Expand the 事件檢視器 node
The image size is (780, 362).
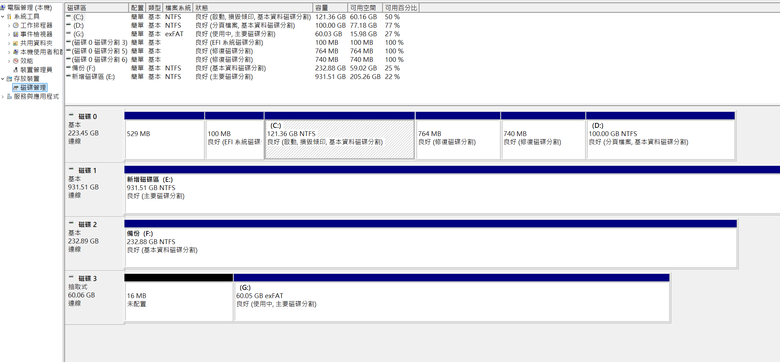pyautogui.click(x=9, y=34)
